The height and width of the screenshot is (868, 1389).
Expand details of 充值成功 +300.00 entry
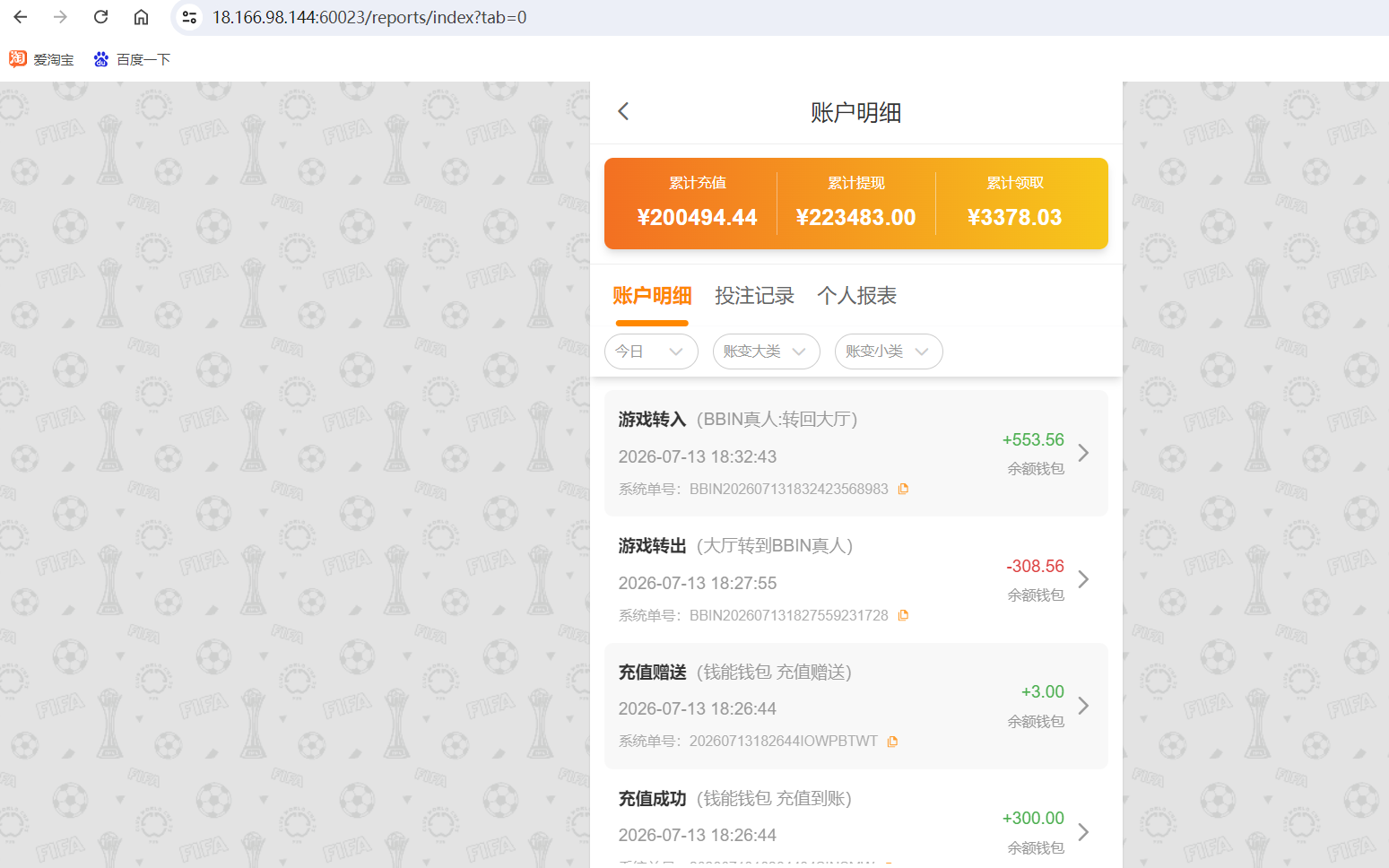pyautogui.click(x=1083, y=832)
